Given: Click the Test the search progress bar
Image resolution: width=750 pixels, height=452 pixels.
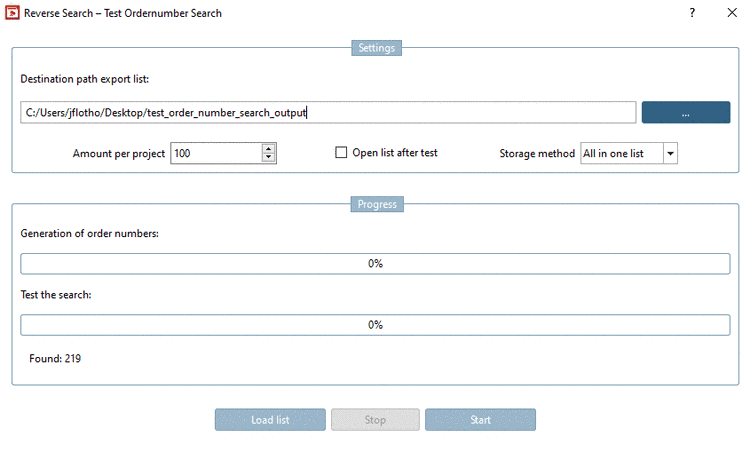Looking at the screenshot, I should (375, 325).
